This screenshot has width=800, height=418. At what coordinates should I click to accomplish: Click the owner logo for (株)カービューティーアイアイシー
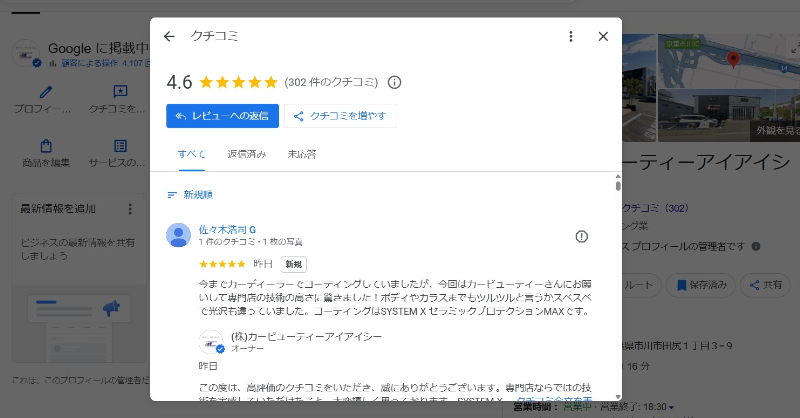[211, 342]
